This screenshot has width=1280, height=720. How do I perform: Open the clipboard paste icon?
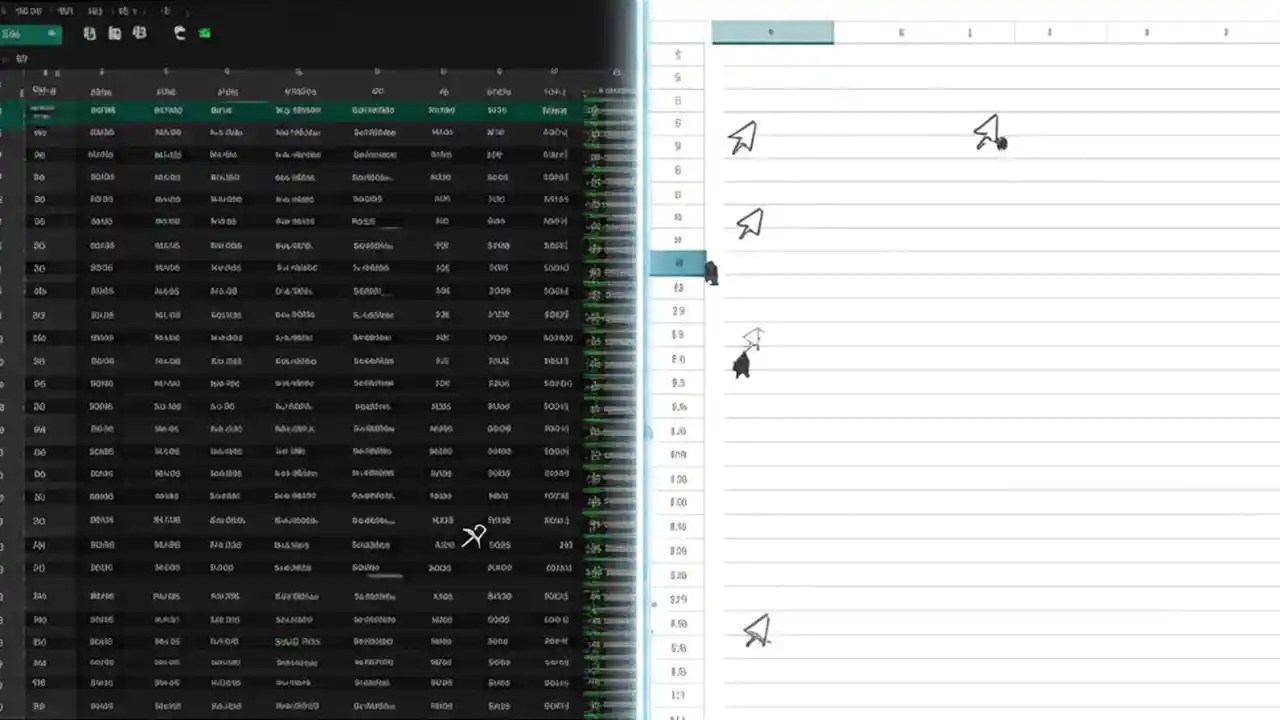(89, 33)
